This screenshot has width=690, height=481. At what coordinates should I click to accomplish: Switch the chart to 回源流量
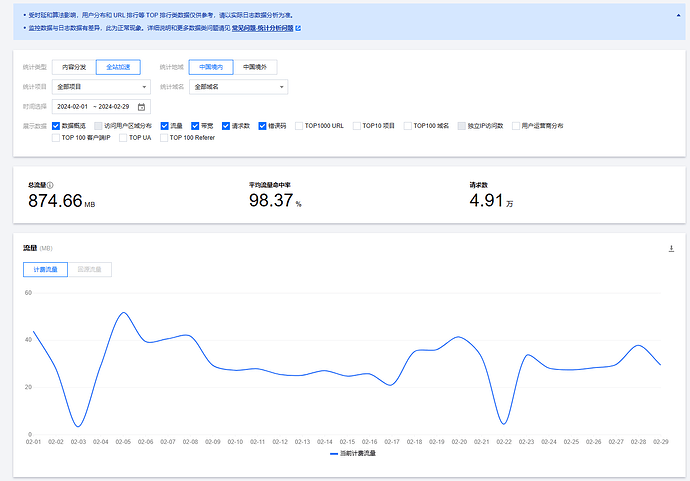(x=89, y=269)
